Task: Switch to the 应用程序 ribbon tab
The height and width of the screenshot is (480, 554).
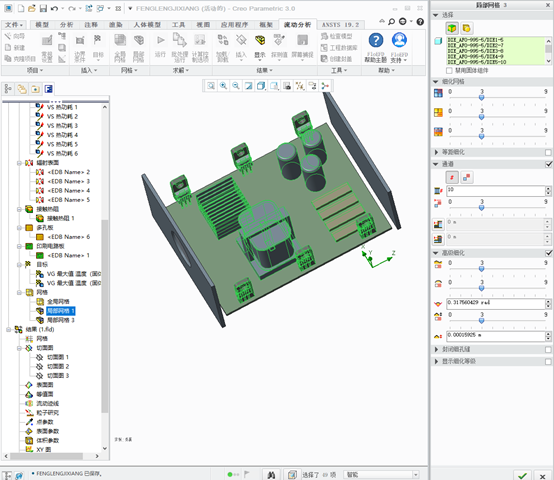Action: [x=235, y=25]
